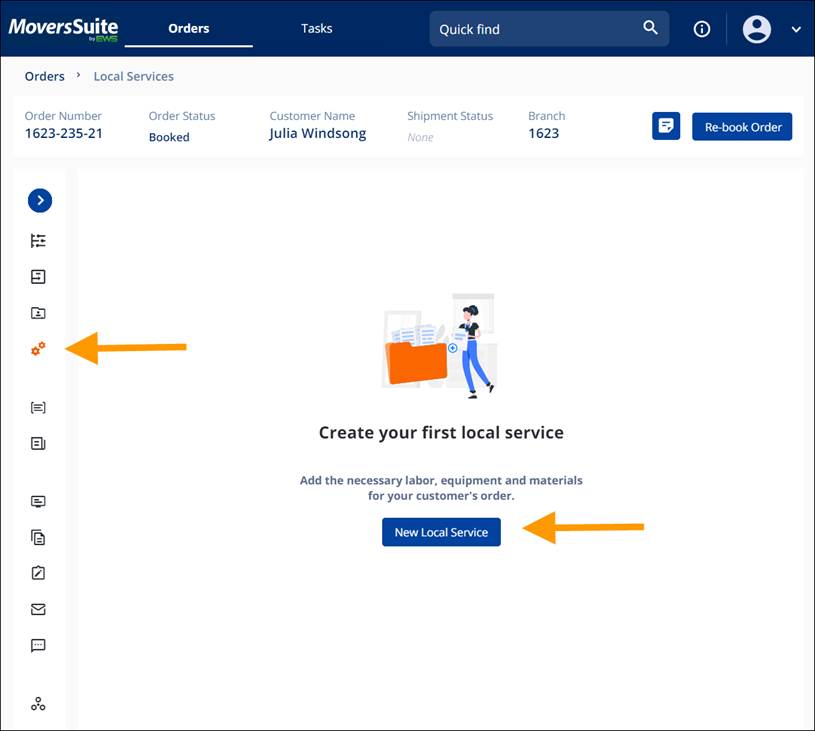Click the monitor icon in the sidebar

pos(38,501)
